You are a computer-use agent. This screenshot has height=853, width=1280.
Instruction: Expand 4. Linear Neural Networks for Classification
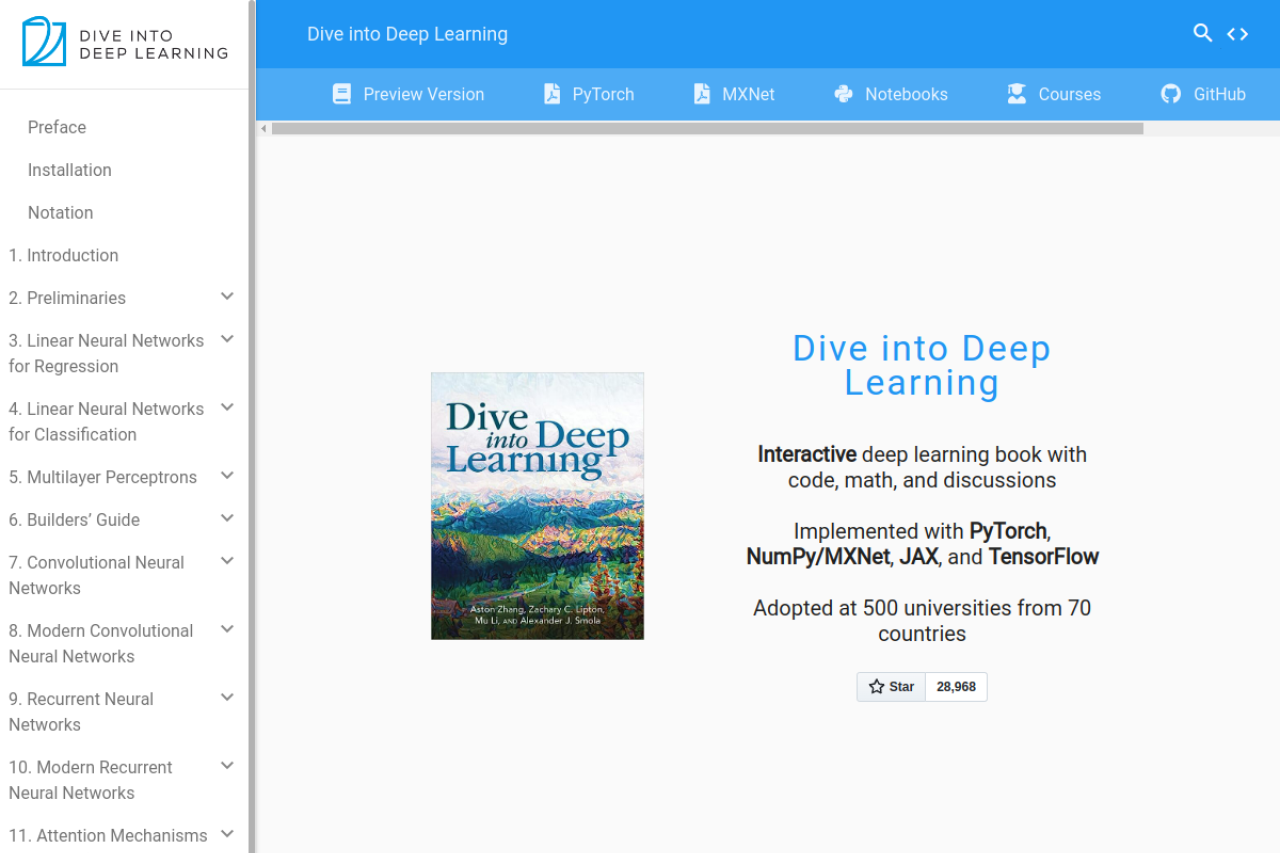pyautogui.click(x=227, y=408)
